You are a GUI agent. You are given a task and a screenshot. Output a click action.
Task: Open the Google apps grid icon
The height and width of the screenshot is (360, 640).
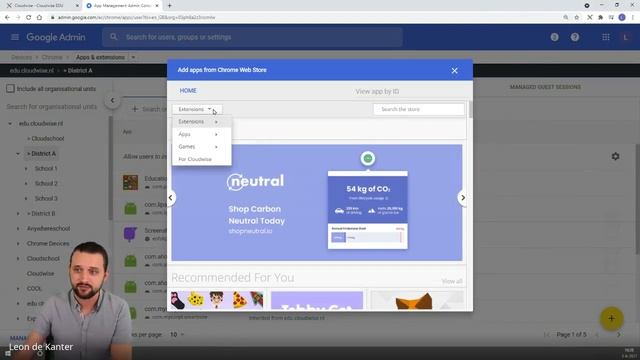[606, 37]
